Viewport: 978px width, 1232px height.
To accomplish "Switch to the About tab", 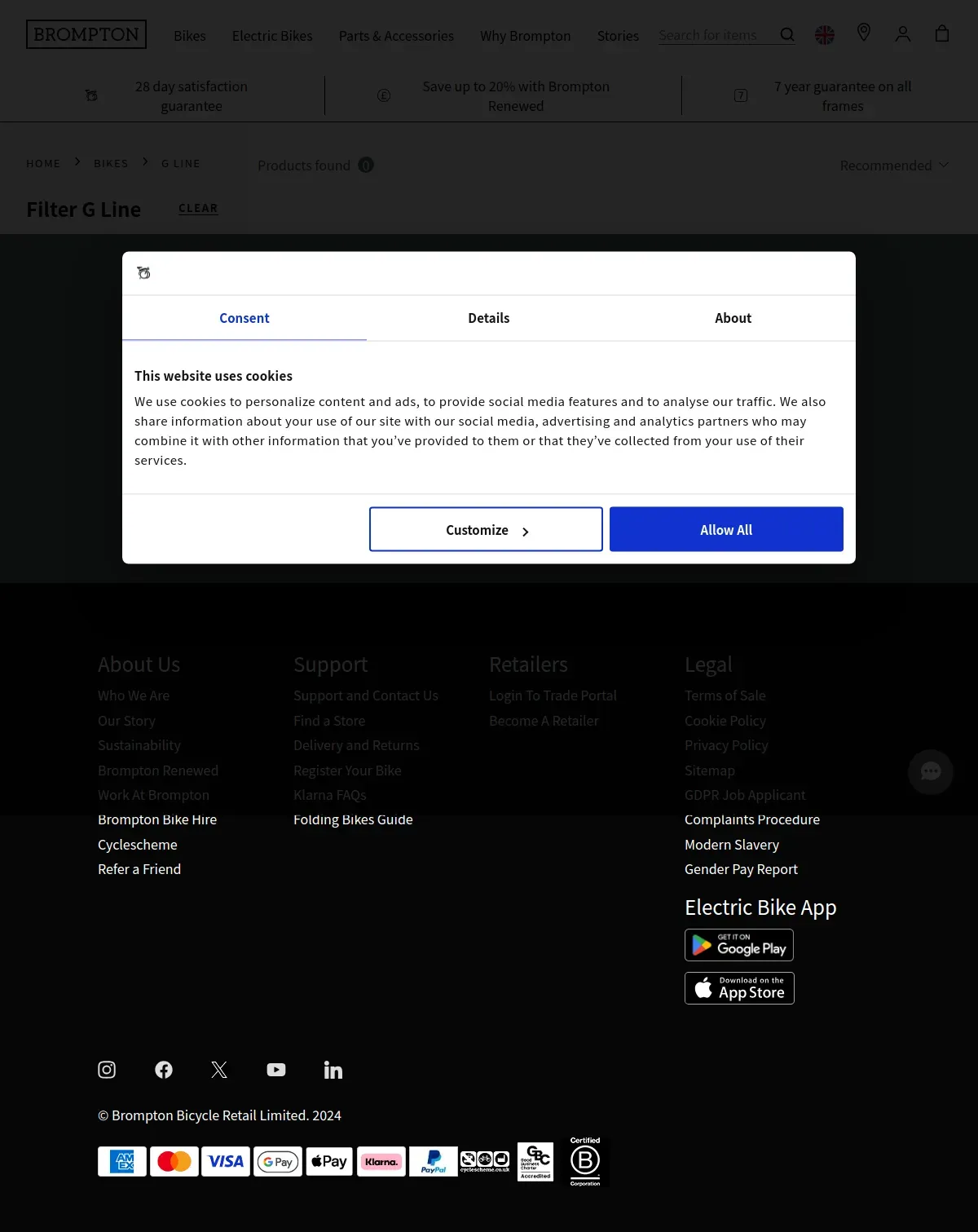I will pos(733,318).
